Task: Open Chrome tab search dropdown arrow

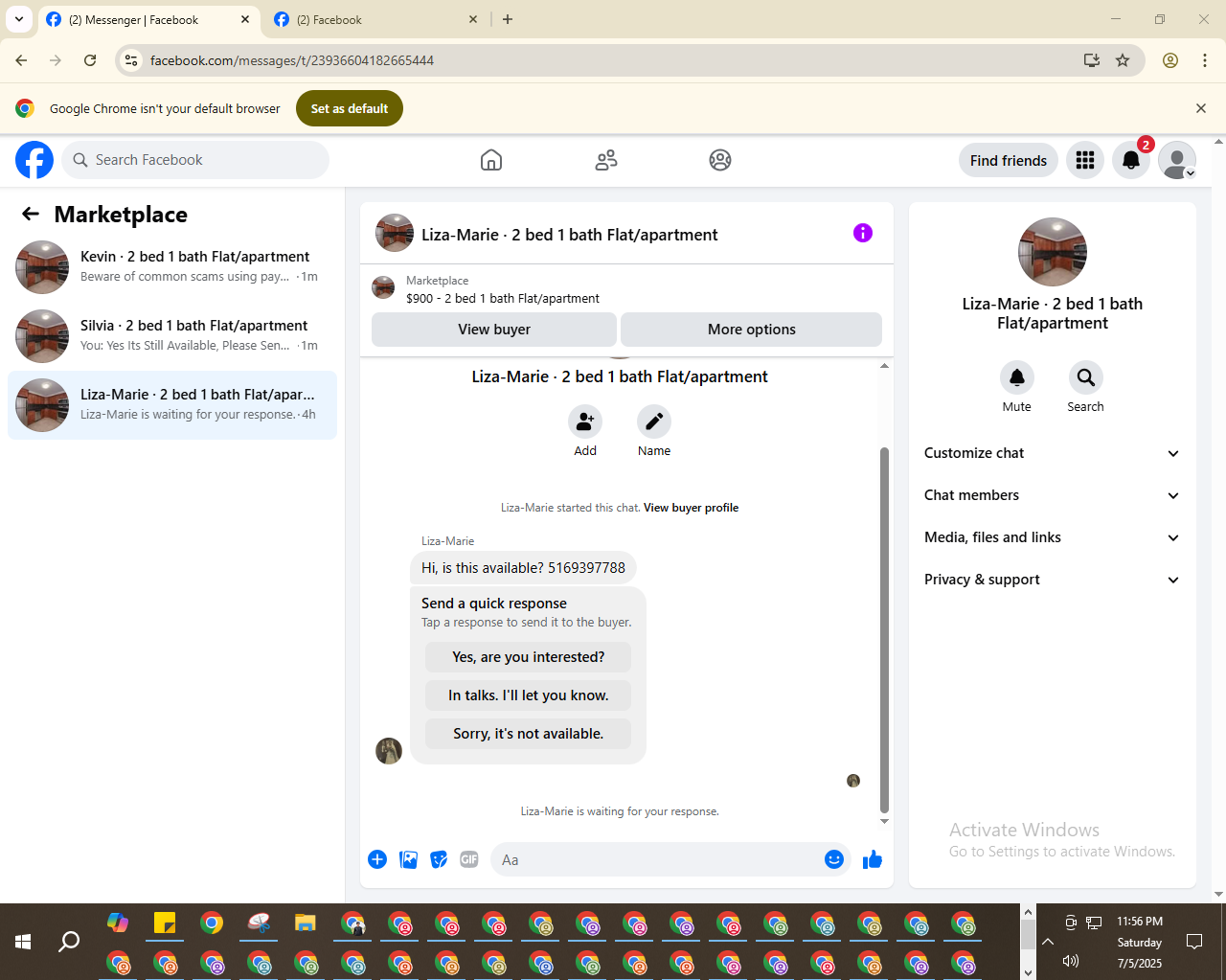Action: [19, 19]
